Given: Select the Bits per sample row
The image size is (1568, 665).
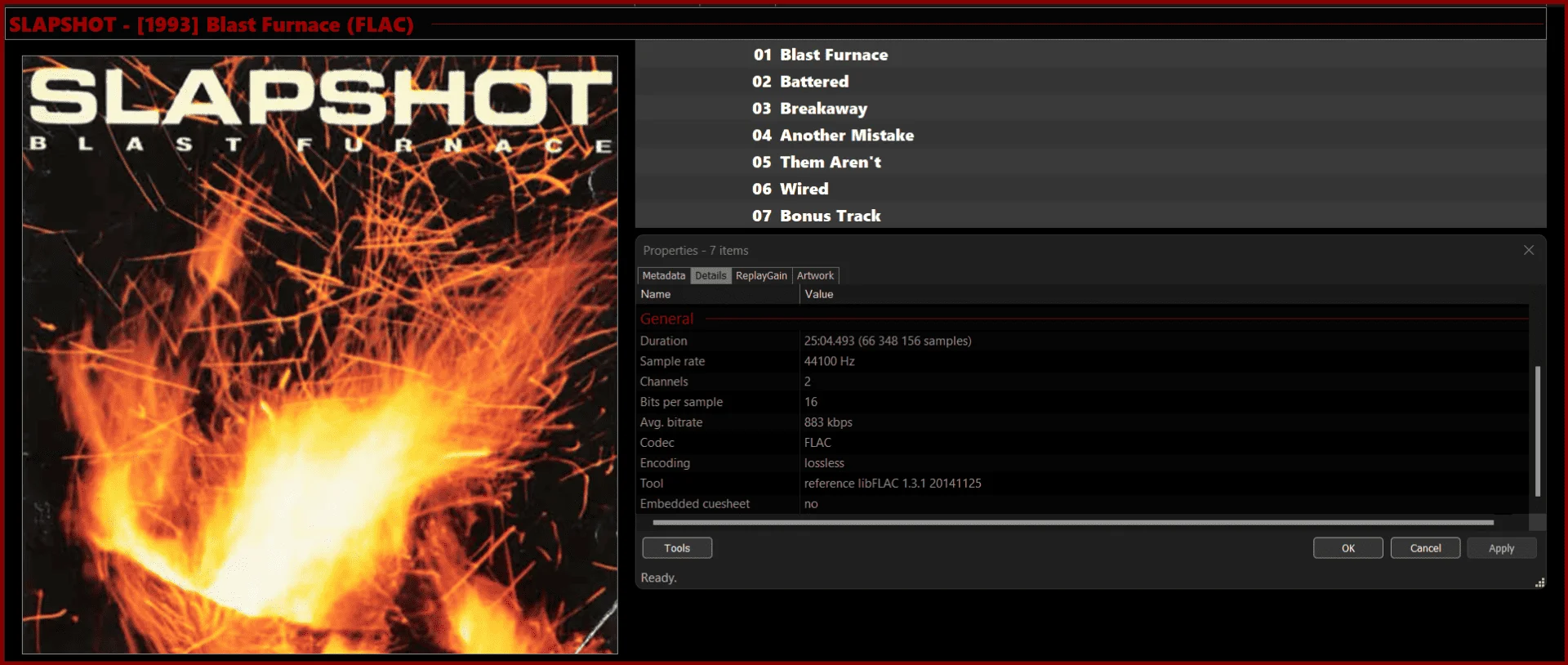Looking at the screenshot, I should click(1082, 402).
